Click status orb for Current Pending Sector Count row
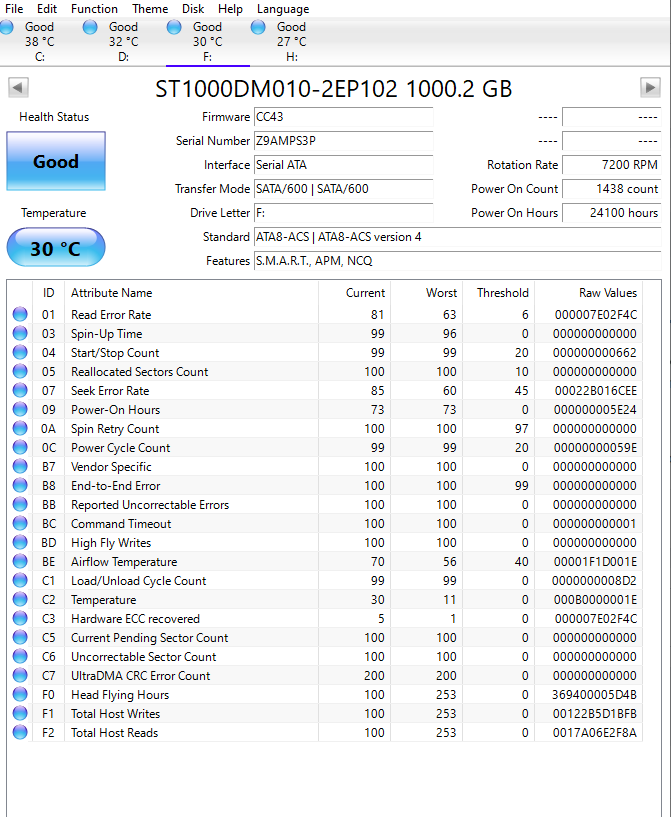 coord(20,638)
